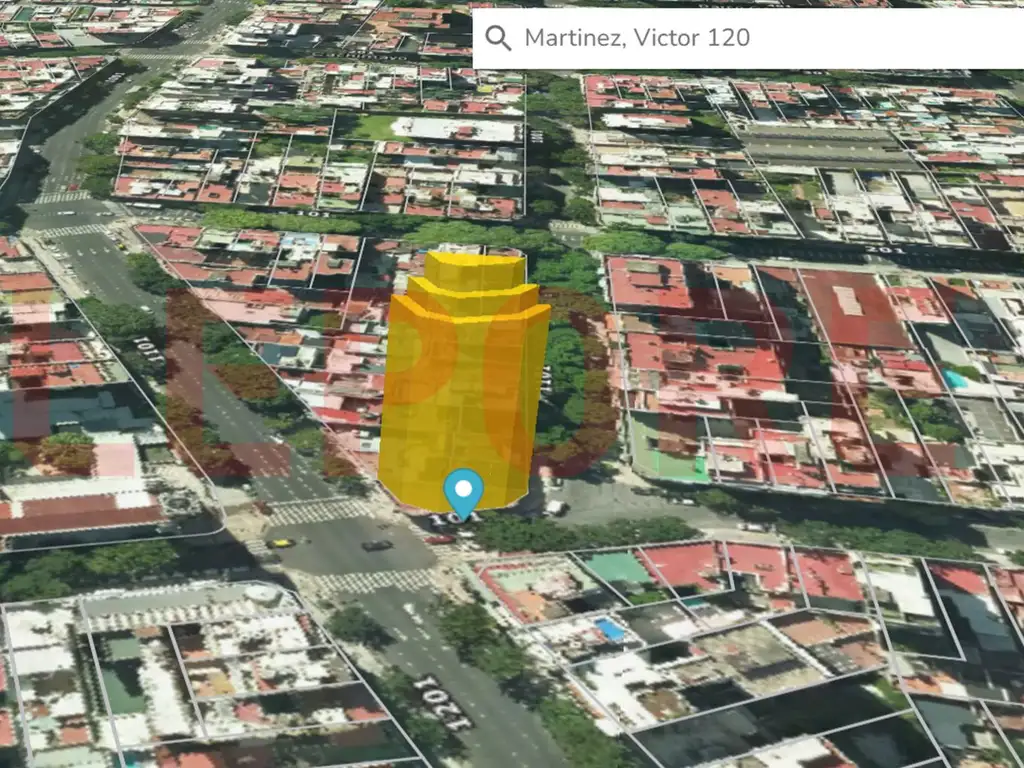The image size is (1024, 768).
Task: Click the yellow taxi on the avenue
Action: [281, 542]
